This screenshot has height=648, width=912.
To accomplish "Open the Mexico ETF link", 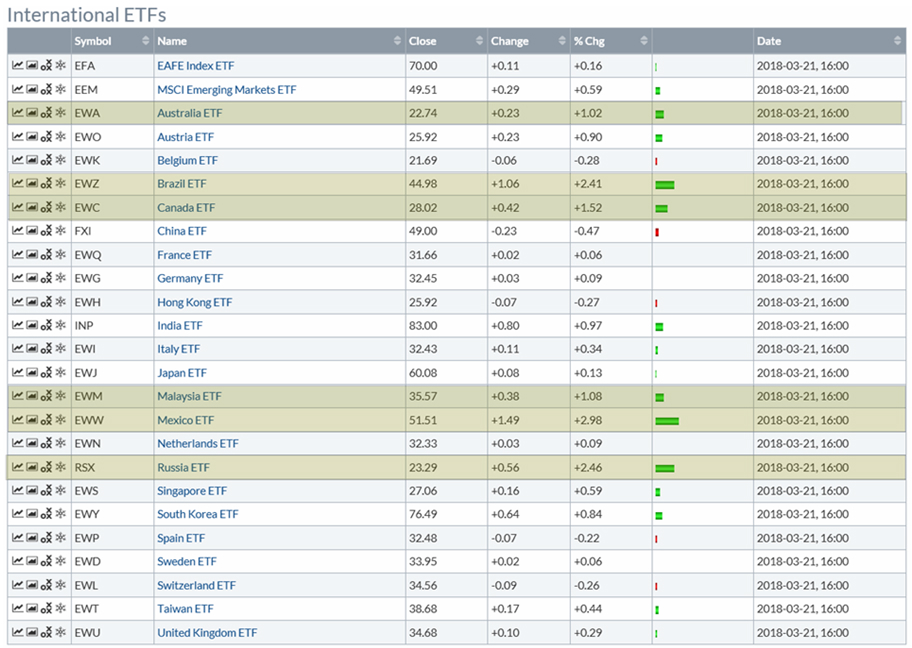I will click(x=185, y=420).
